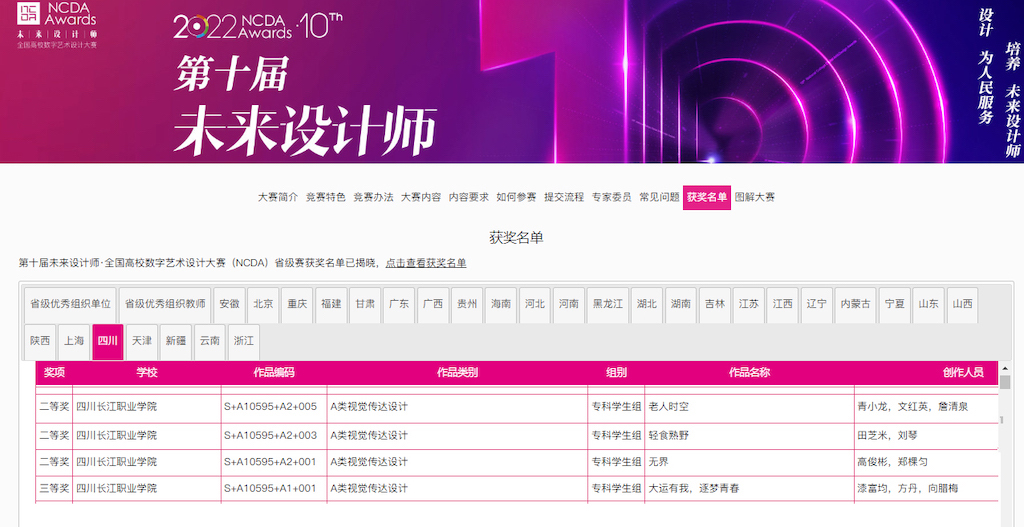1024x527 pixels.
Task: Click work title 老人时空
Action: (669, 407)
